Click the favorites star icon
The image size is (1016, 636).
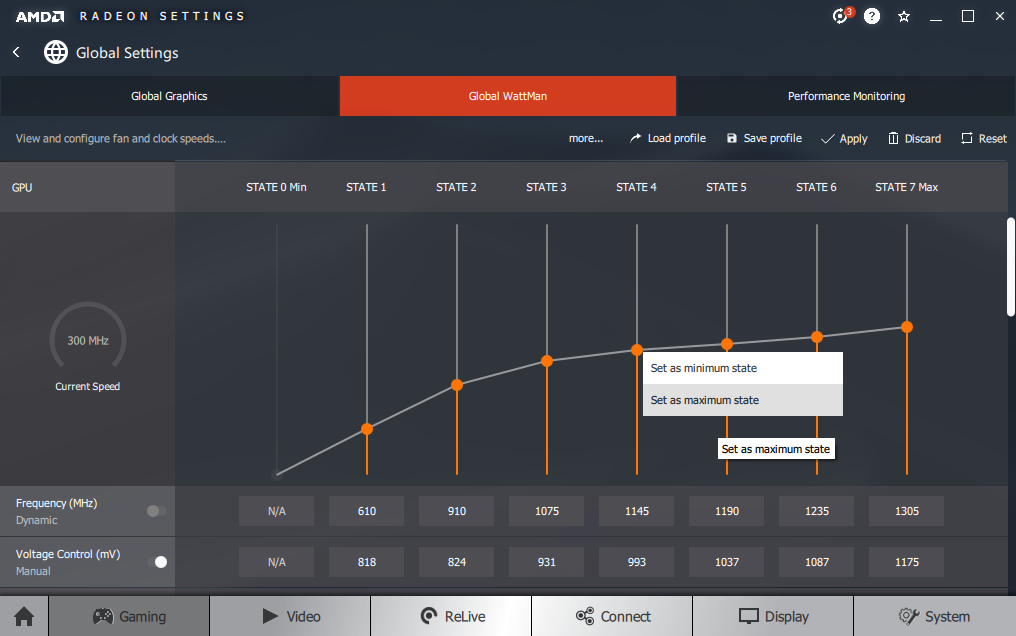click(x=904, y=16)
